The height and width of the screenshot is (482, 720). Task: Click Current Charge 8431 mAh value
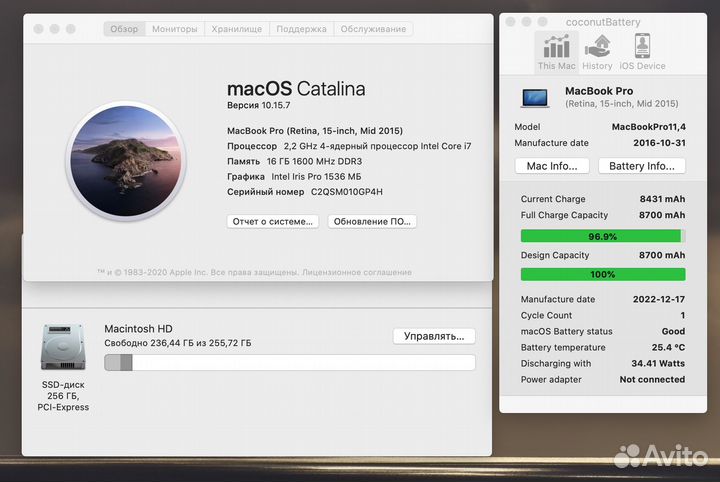[662, 199]
